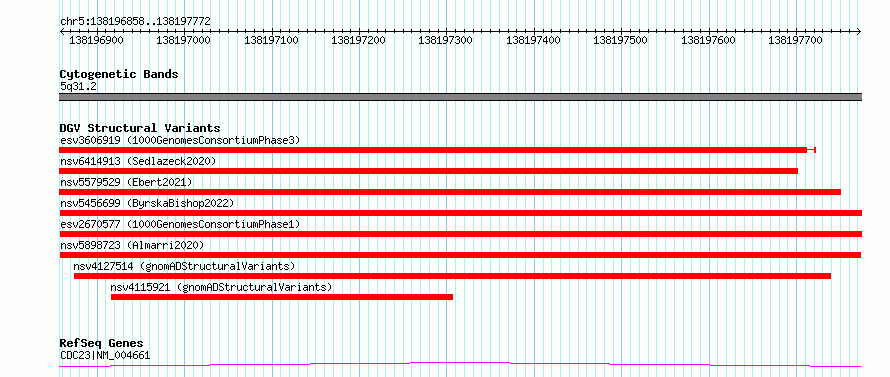This screenshot has height=377, width=890.
Task: Click the RefSeq Genes track title
Action: (101, 344)
